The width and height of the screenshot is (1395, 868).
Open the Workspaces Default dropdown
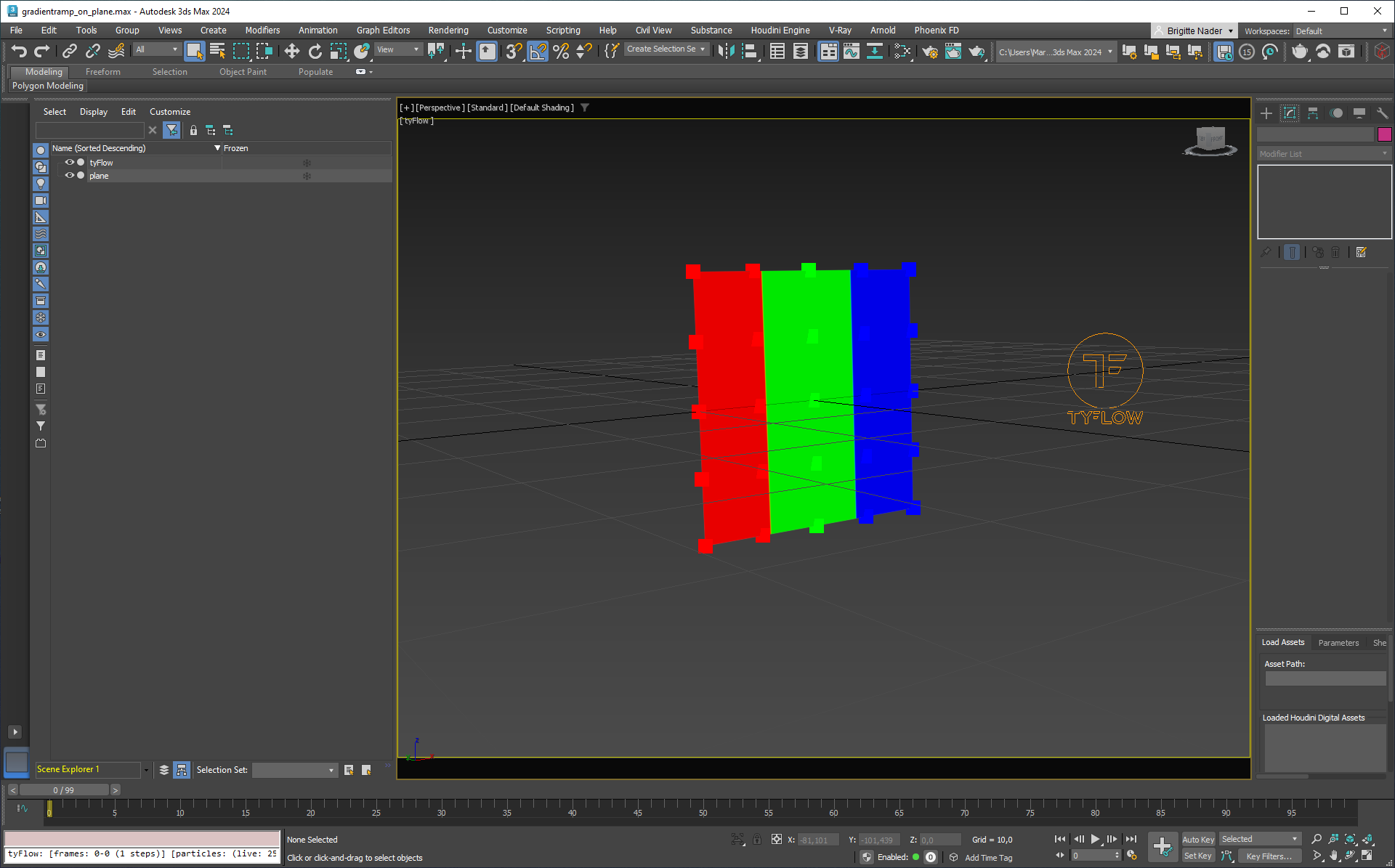[x=1341, y=31]
